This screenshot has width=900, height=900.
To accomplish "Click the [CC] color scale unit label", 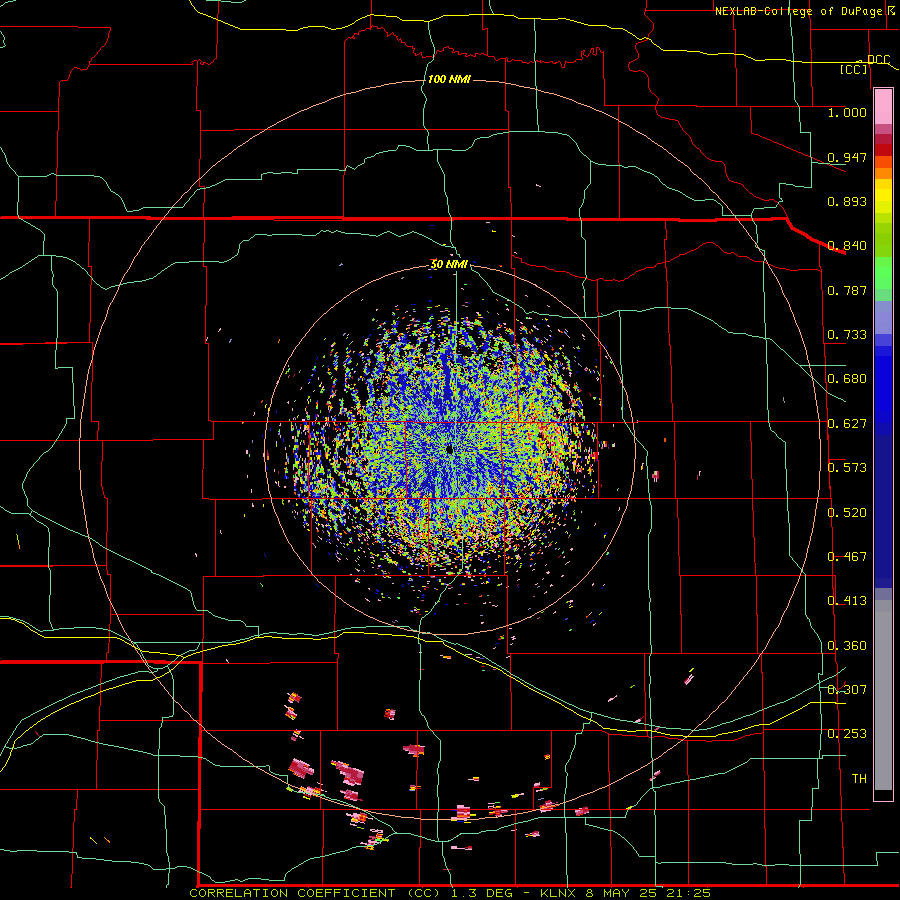I will pyautogui.click(x=854, y=69).
